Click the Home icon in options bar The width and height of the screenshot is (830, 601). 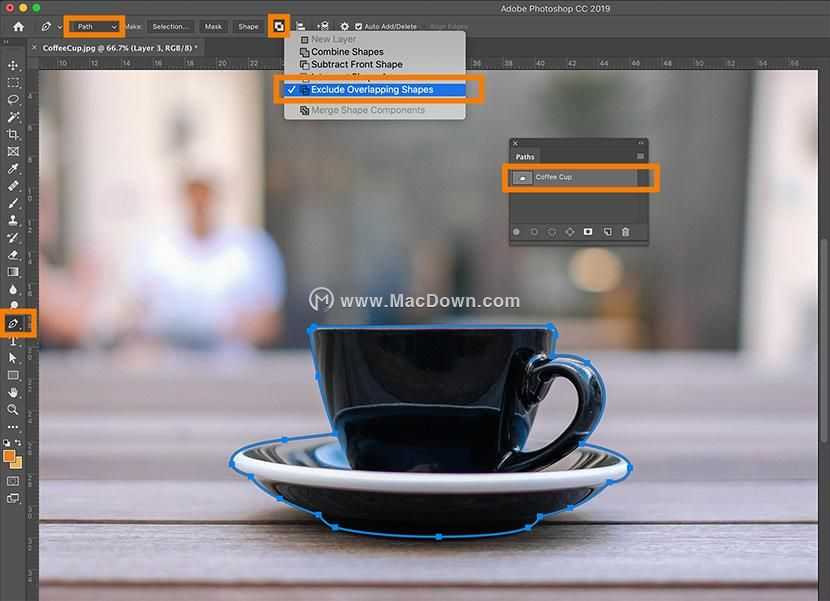tap(19, 26)
